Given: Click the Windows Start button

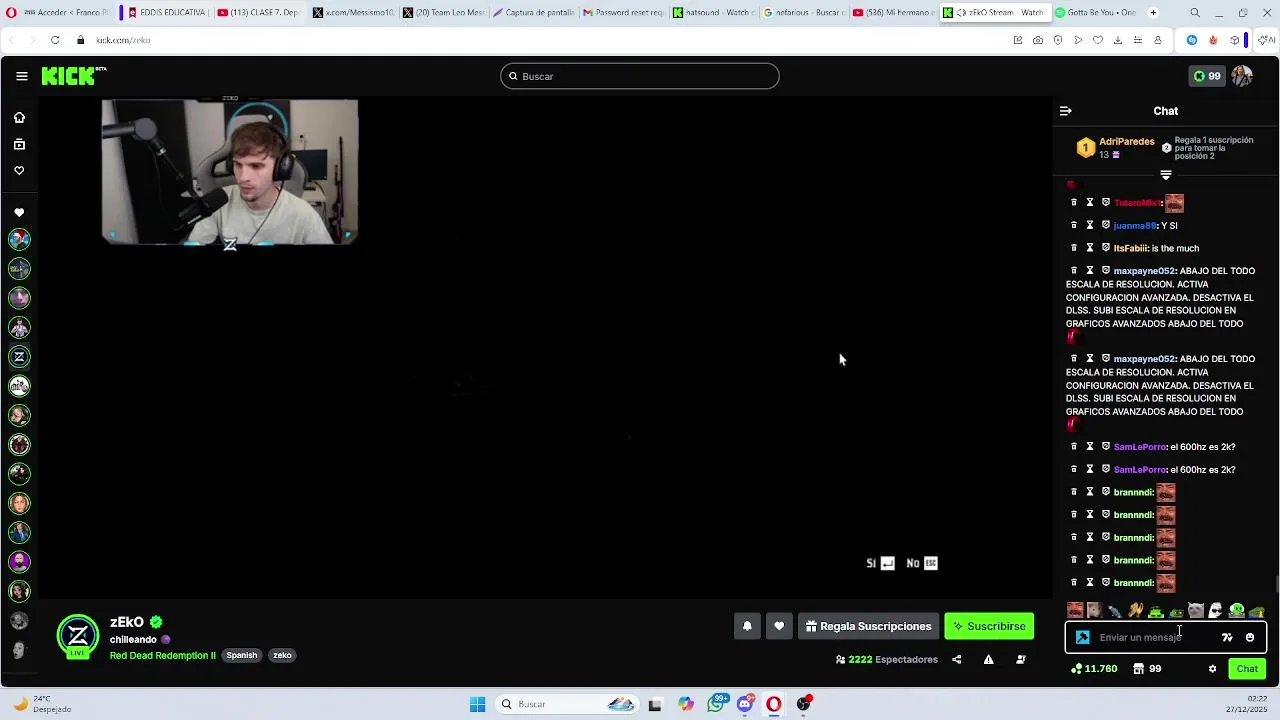Looking at the screenshot, I should (x=477, y=704).
